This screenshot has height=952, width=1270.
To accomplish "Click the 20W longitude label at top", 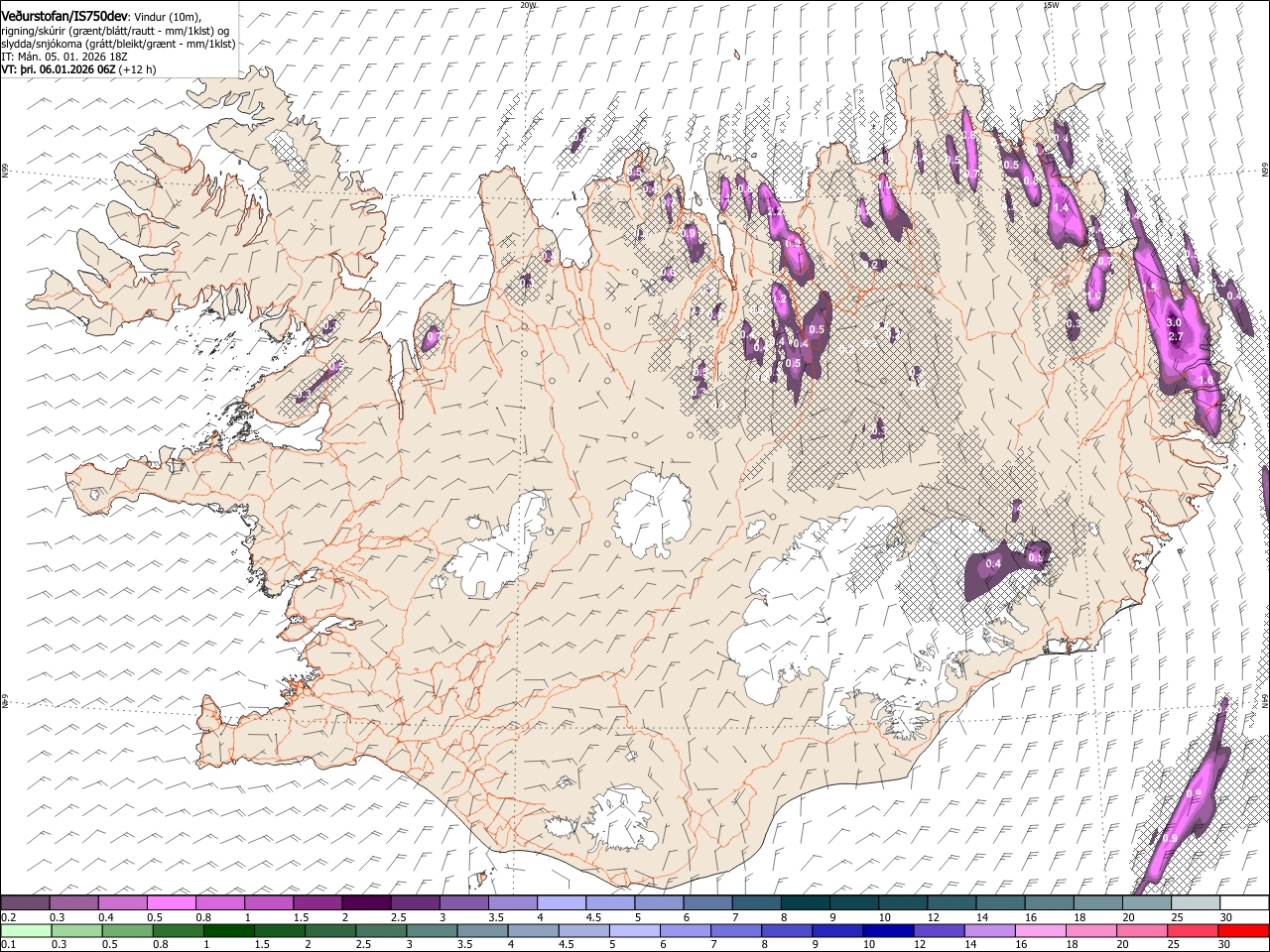I will click(x=528, y=5).
